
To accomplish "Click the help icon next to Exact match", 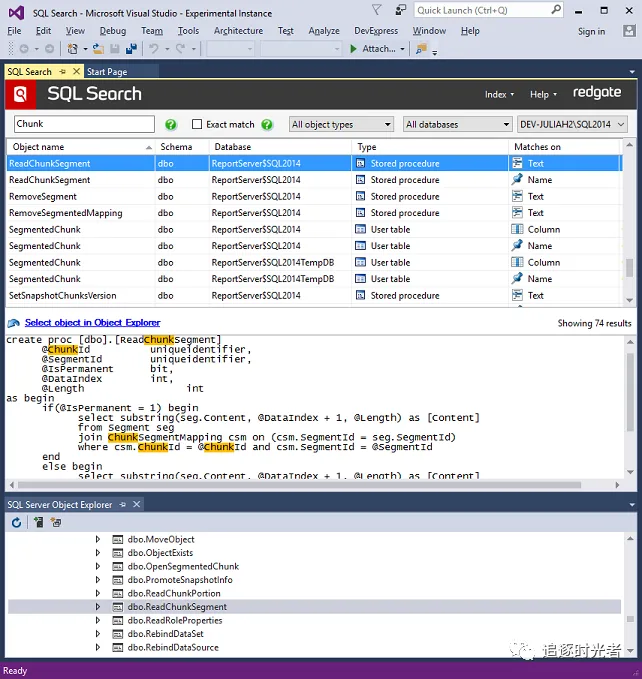I will (x=267, y=125).
